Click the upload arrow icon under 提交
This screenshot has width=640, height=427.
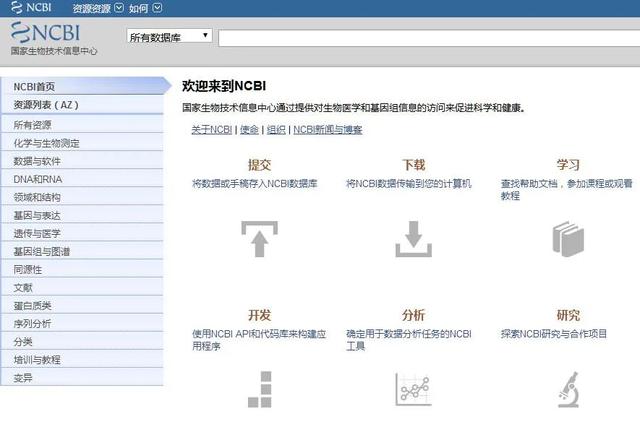click(x=259, y=239)
